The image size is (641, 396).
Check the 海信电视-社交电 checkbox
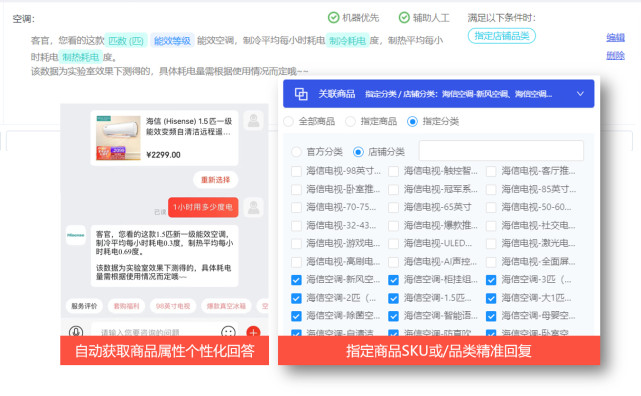click(x=491, y=226)
